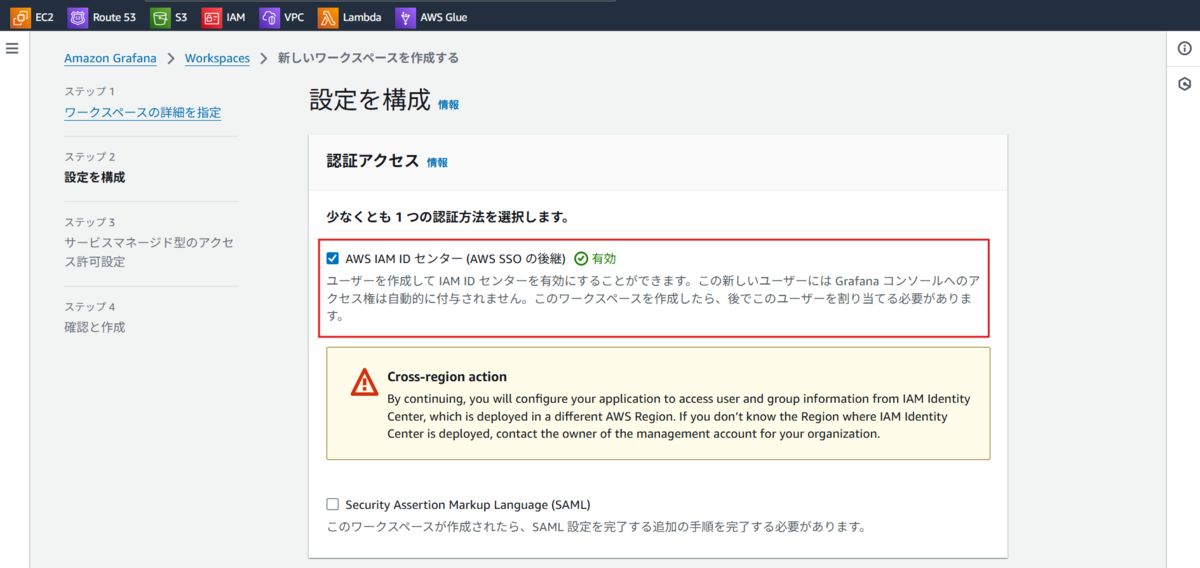Click the ステップ 3 label
The image size is (1200, 568).
pyautogui.click(x=90, y=222)
